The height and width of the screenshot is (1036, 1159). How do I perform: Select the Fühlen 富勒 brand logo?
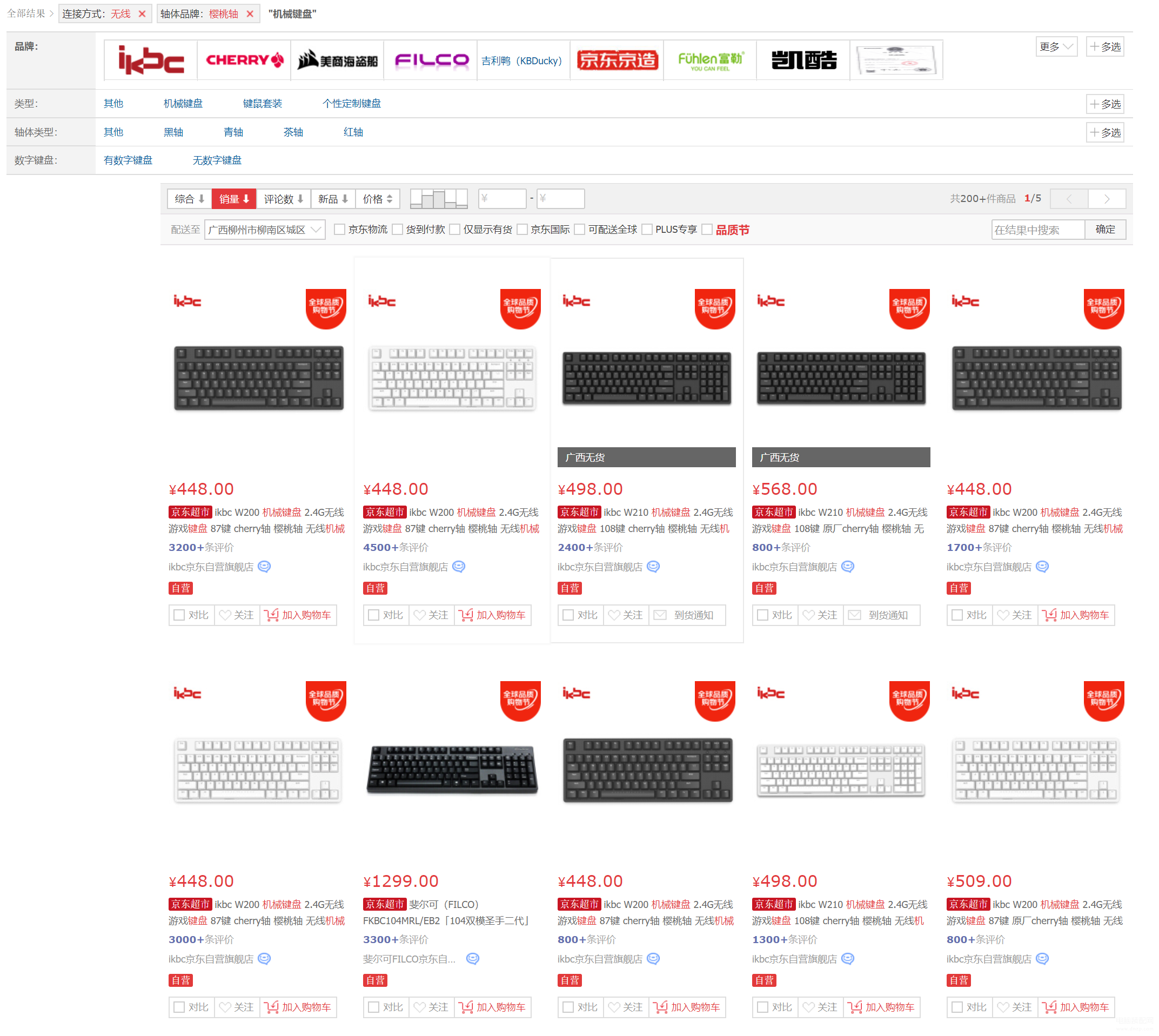[x=710, y=60]
